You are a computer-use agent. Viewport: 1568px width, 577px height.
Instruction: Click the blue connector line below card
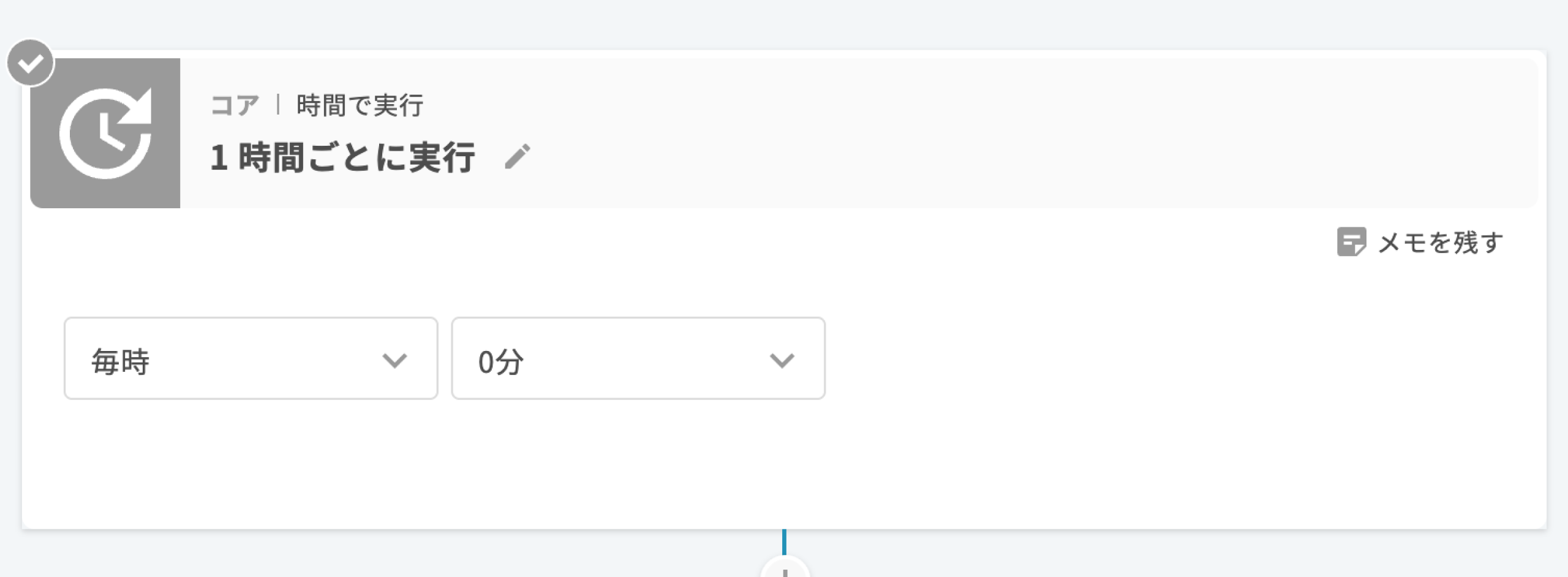coord(784,541)
